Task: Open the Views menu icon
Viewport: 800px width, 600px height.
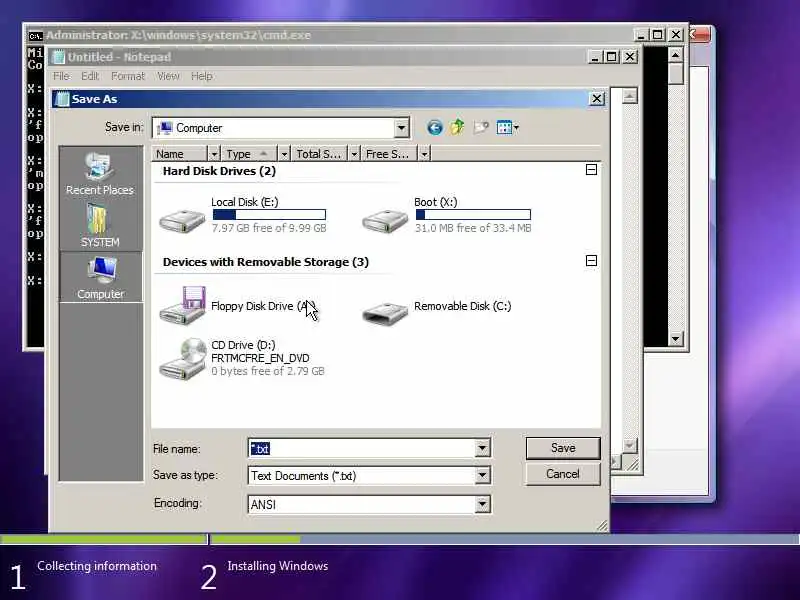Action: pyautogui.click(x=507, y=128)
